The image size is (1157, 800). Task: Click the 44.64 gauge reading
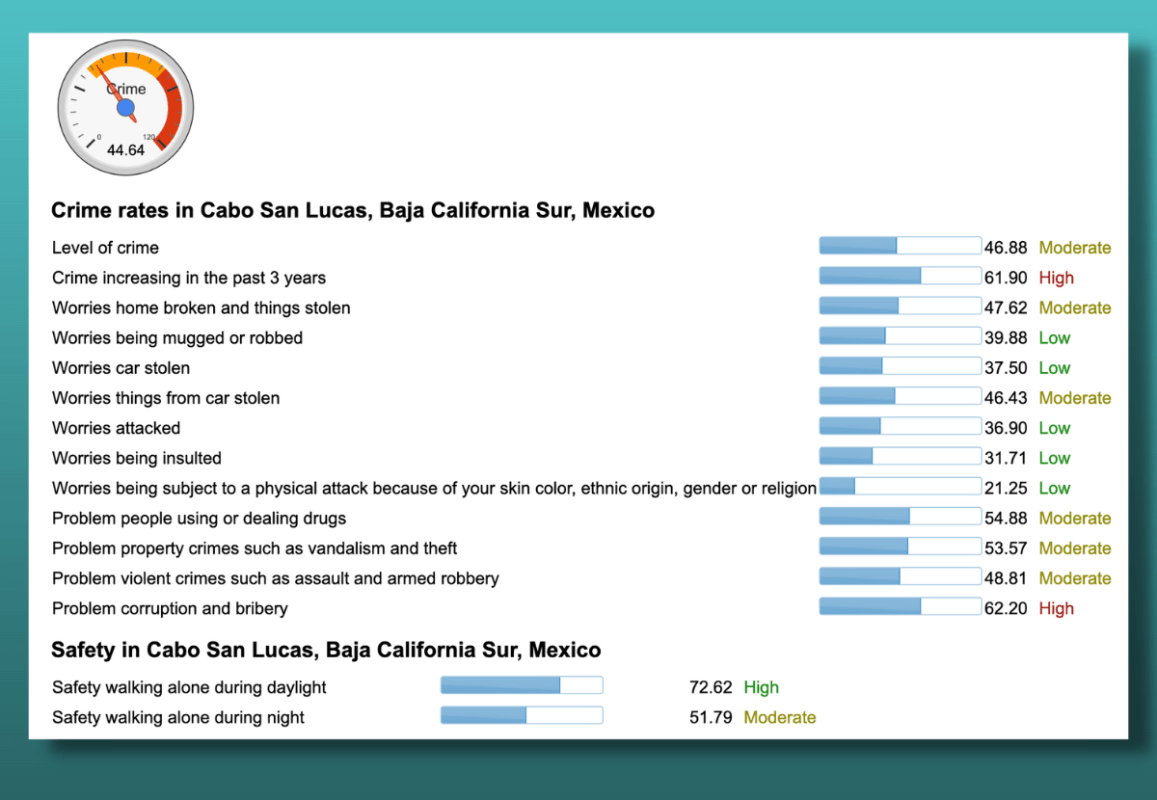(125, 151)
